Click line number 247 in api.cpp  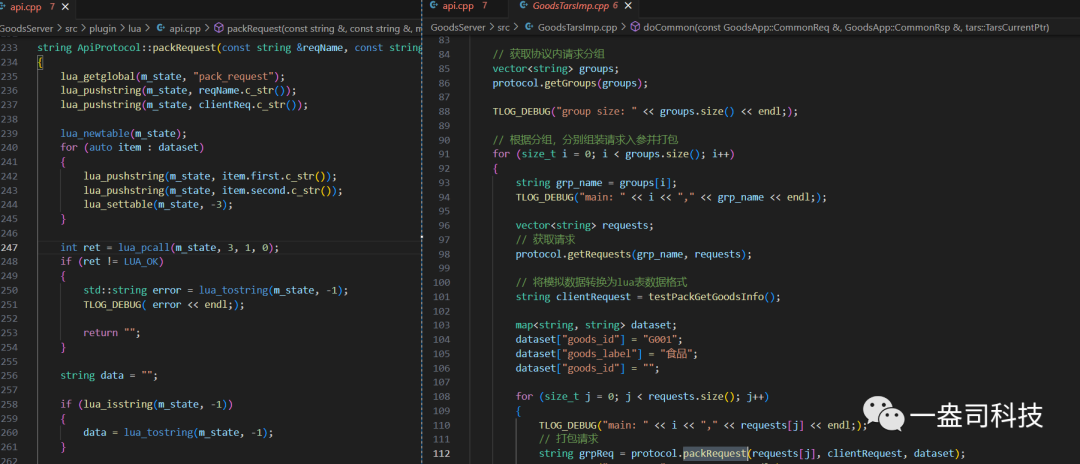coord(9,247)
